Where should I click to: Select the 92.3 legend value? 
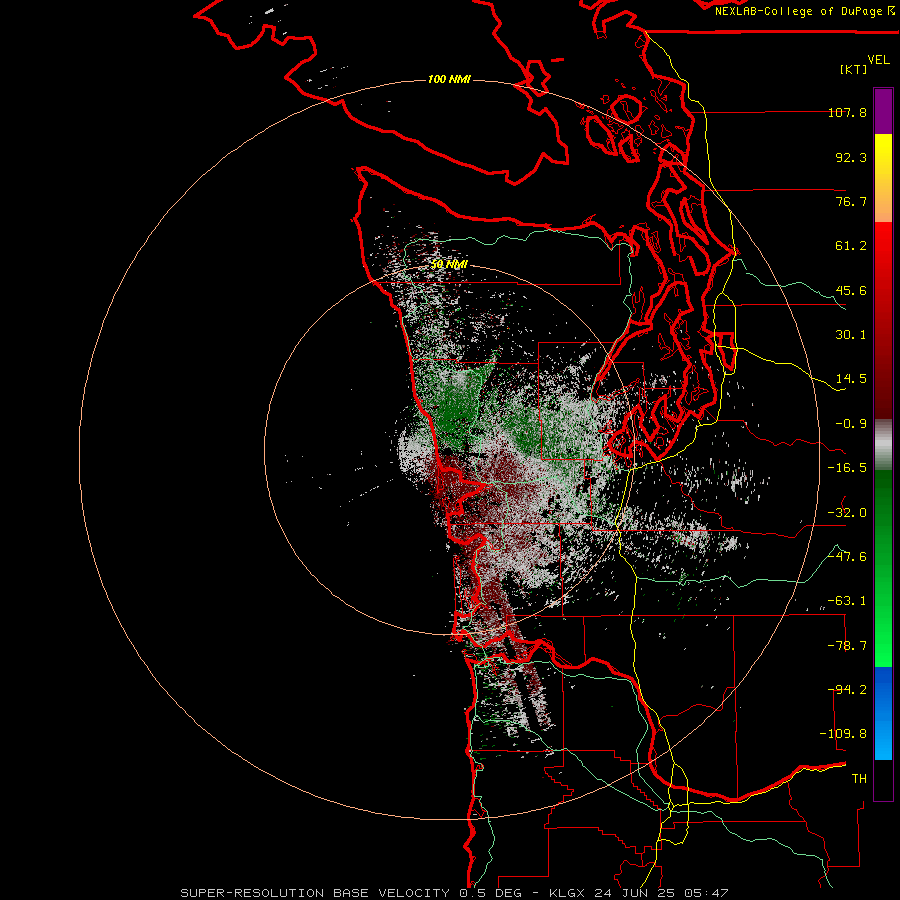[851, 157]
